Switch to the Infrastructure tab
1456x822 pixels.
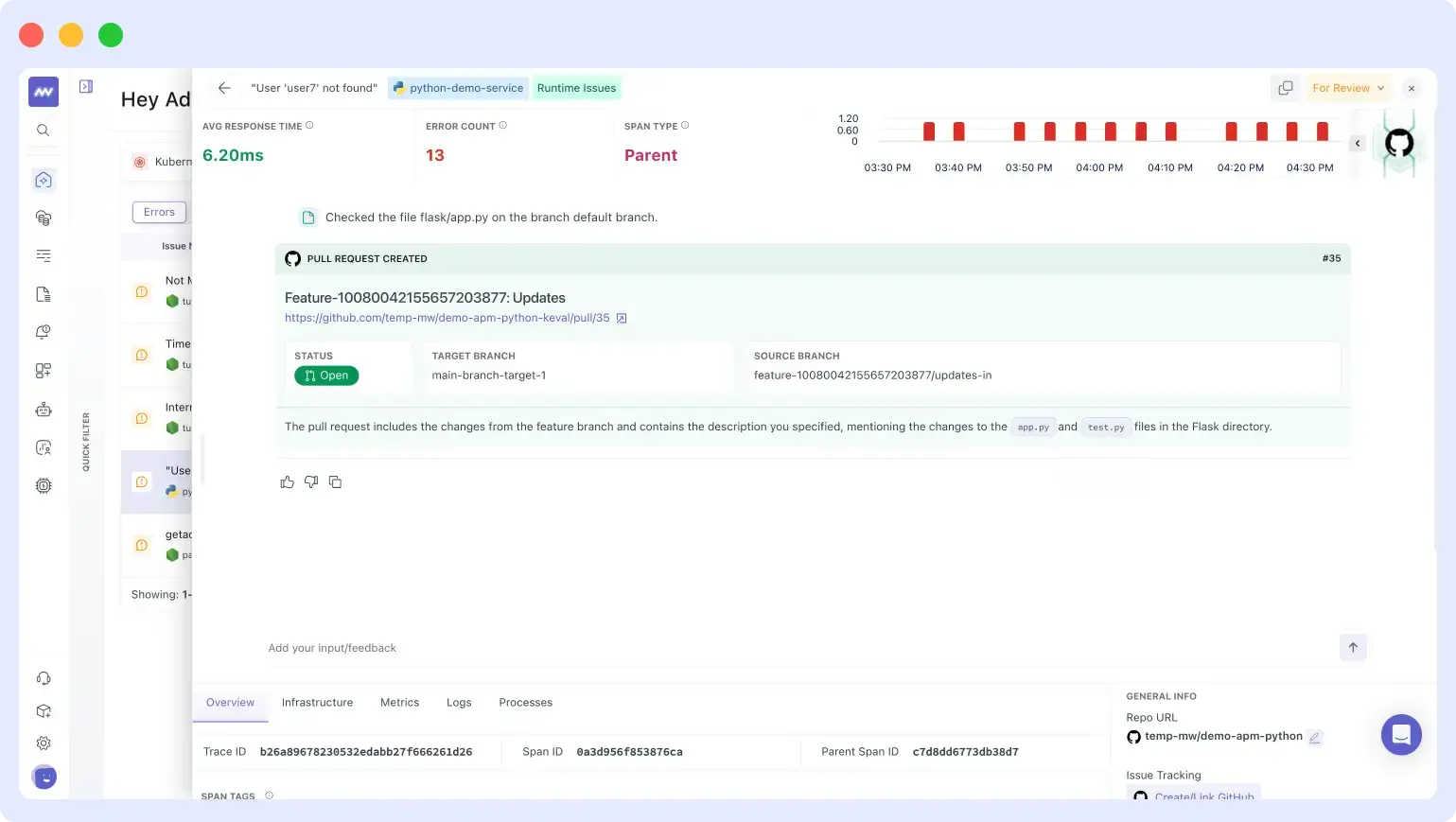[317, 703]
